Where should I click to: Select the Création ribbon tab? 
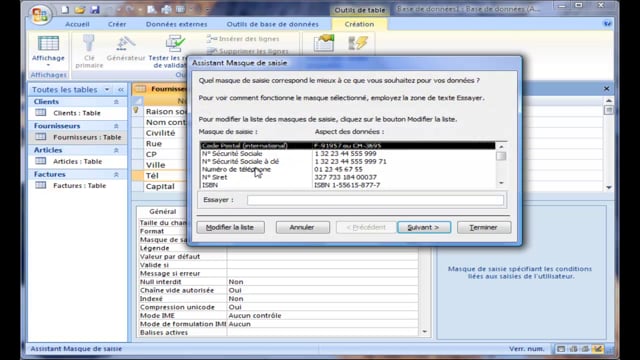pyautogui.click(x=359, y=24)
